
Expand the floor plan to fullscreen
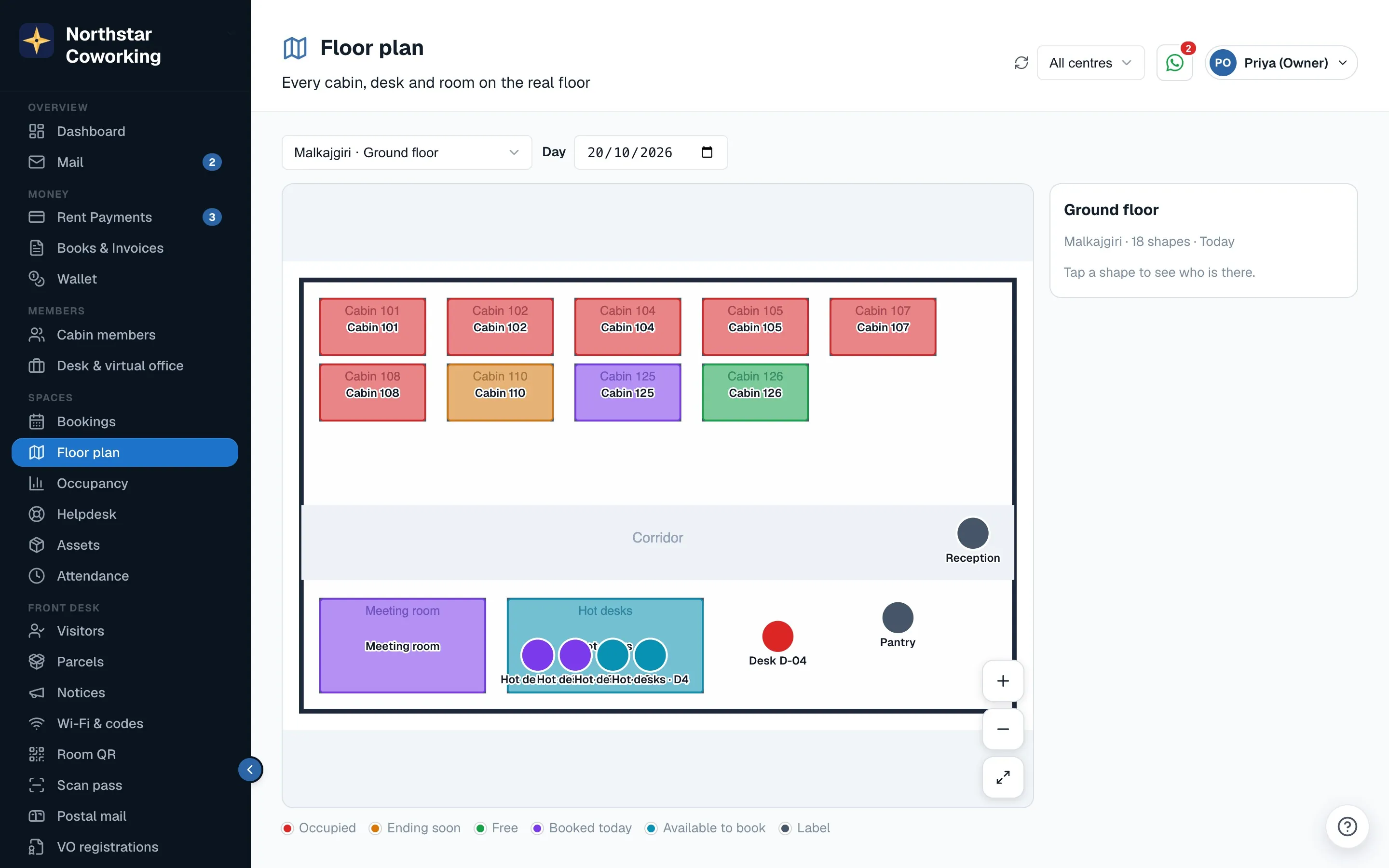(x=1003, y=777)
